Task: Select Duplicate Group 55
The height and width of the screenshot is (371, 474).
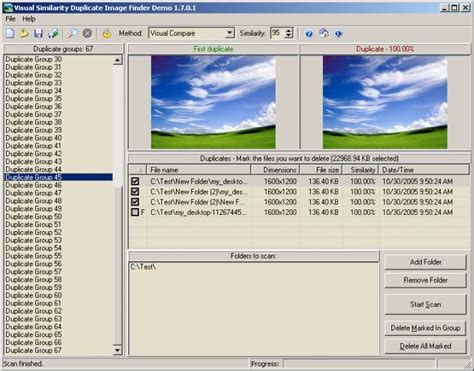Action: tap(34, 256)
